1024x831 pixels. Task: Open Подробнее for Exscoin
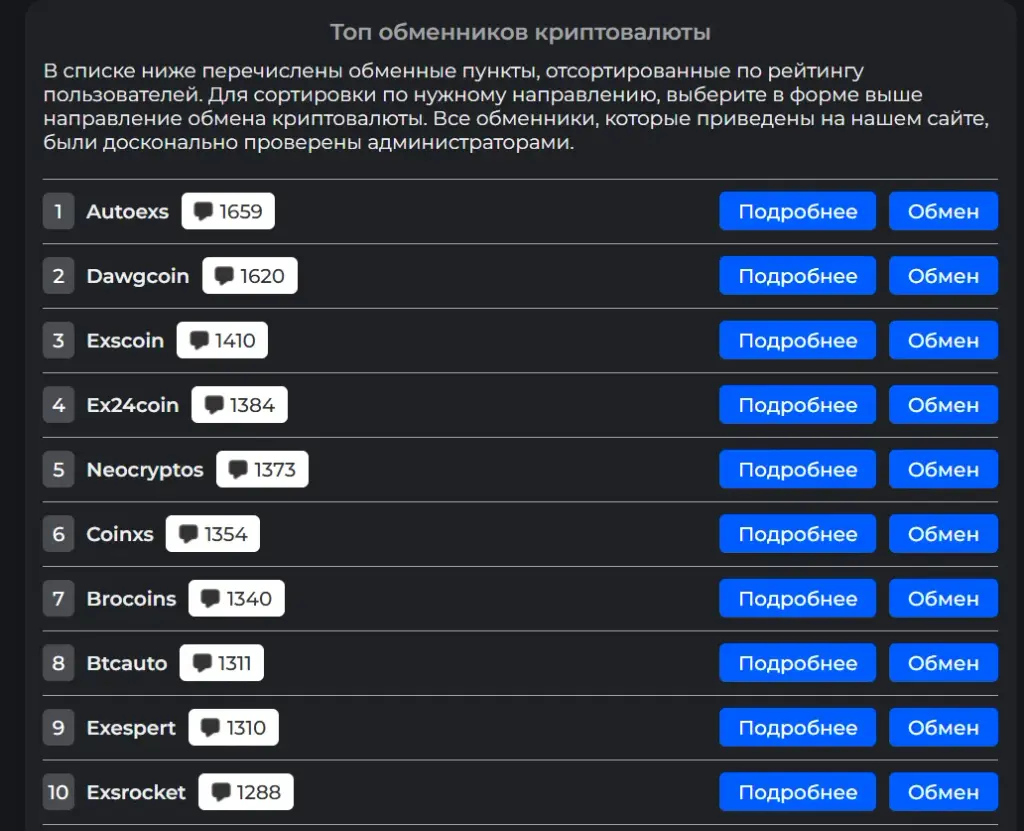797,340
